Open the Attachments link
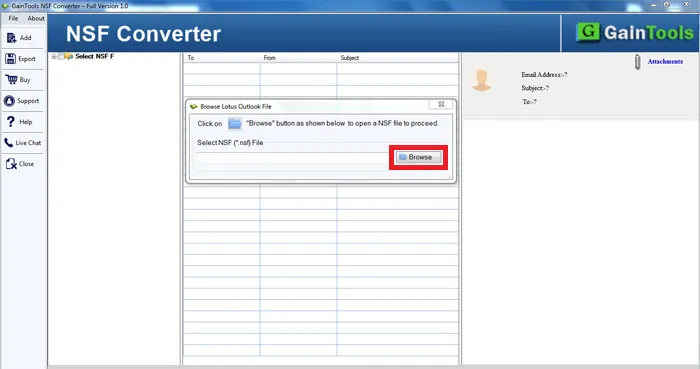The width and height of the screenshot is (700, 369). pyautogui.click(x=665, y=62)
